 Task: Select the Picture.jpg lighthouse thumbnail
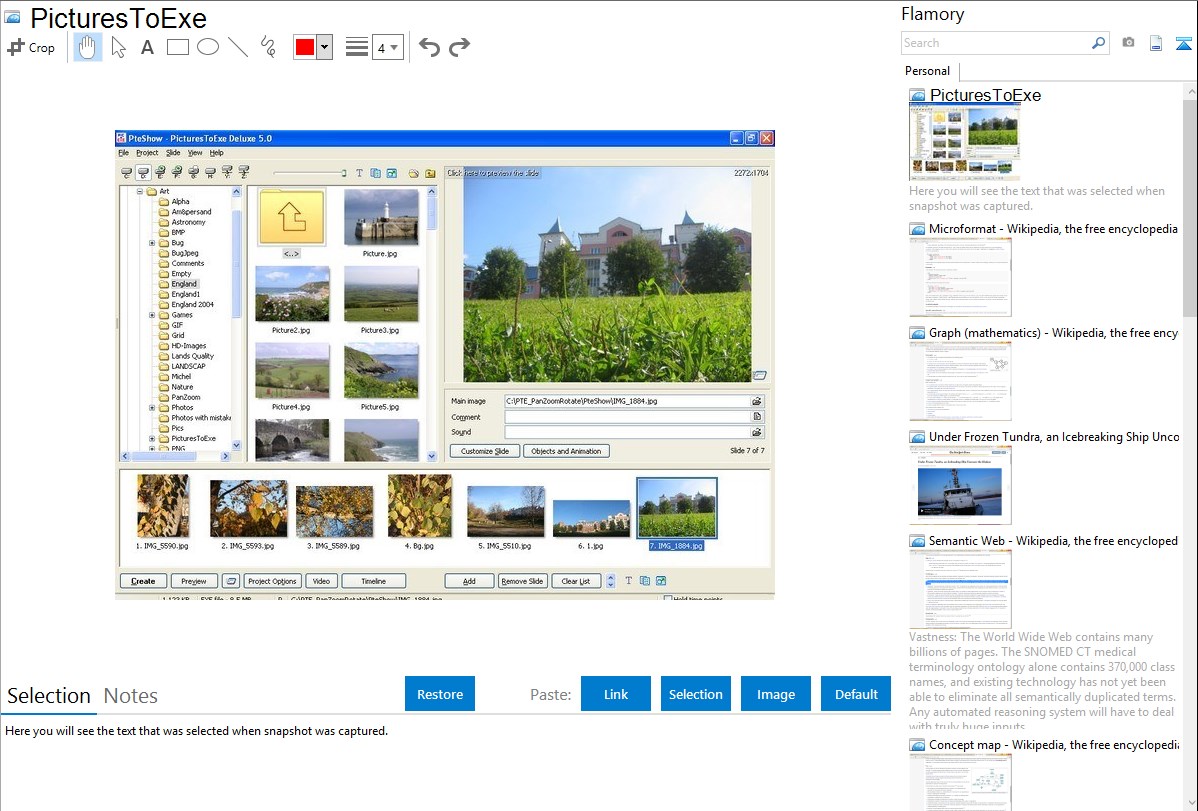[x=380, y=217]
